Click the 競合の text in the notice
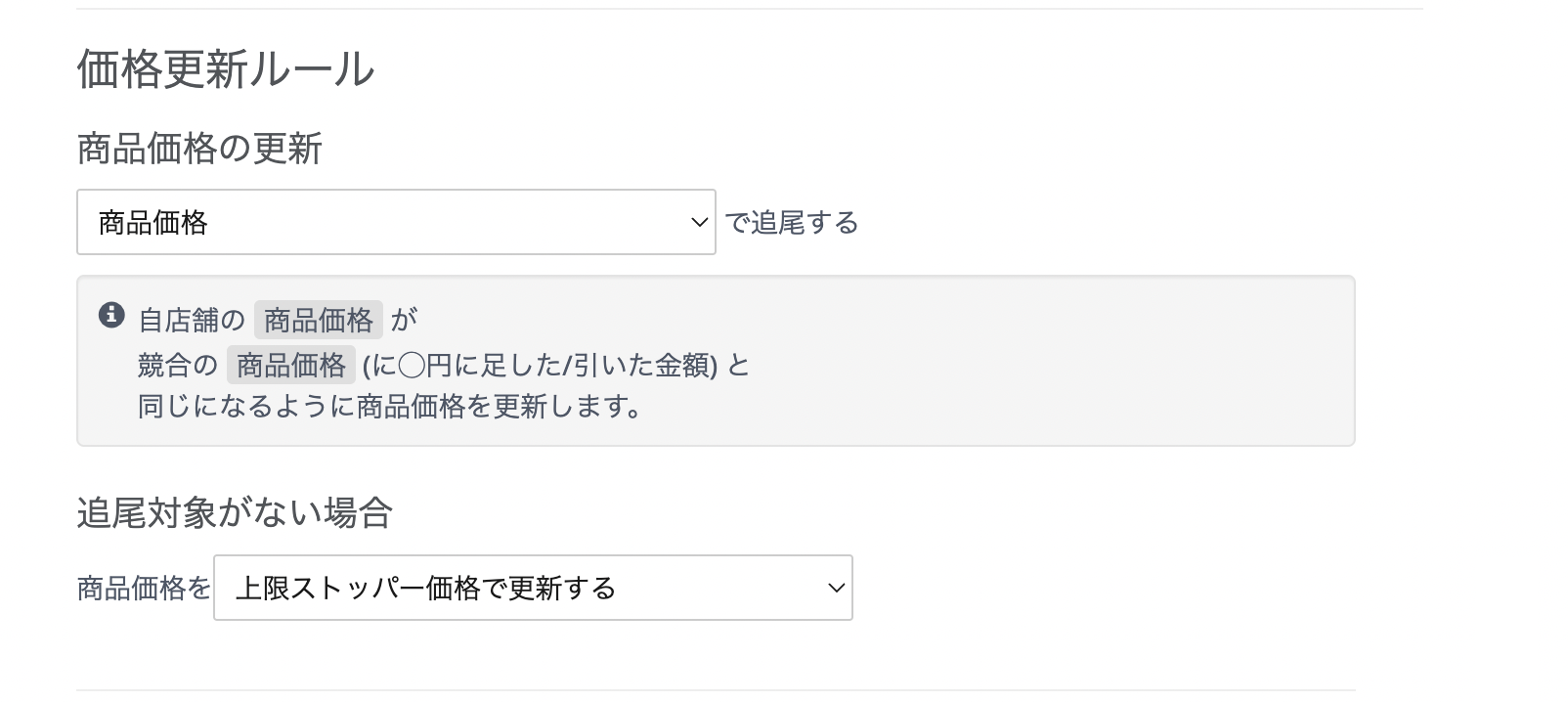Image resolution: width=1568 pixels, height=702 pixels. pos(177,365)
